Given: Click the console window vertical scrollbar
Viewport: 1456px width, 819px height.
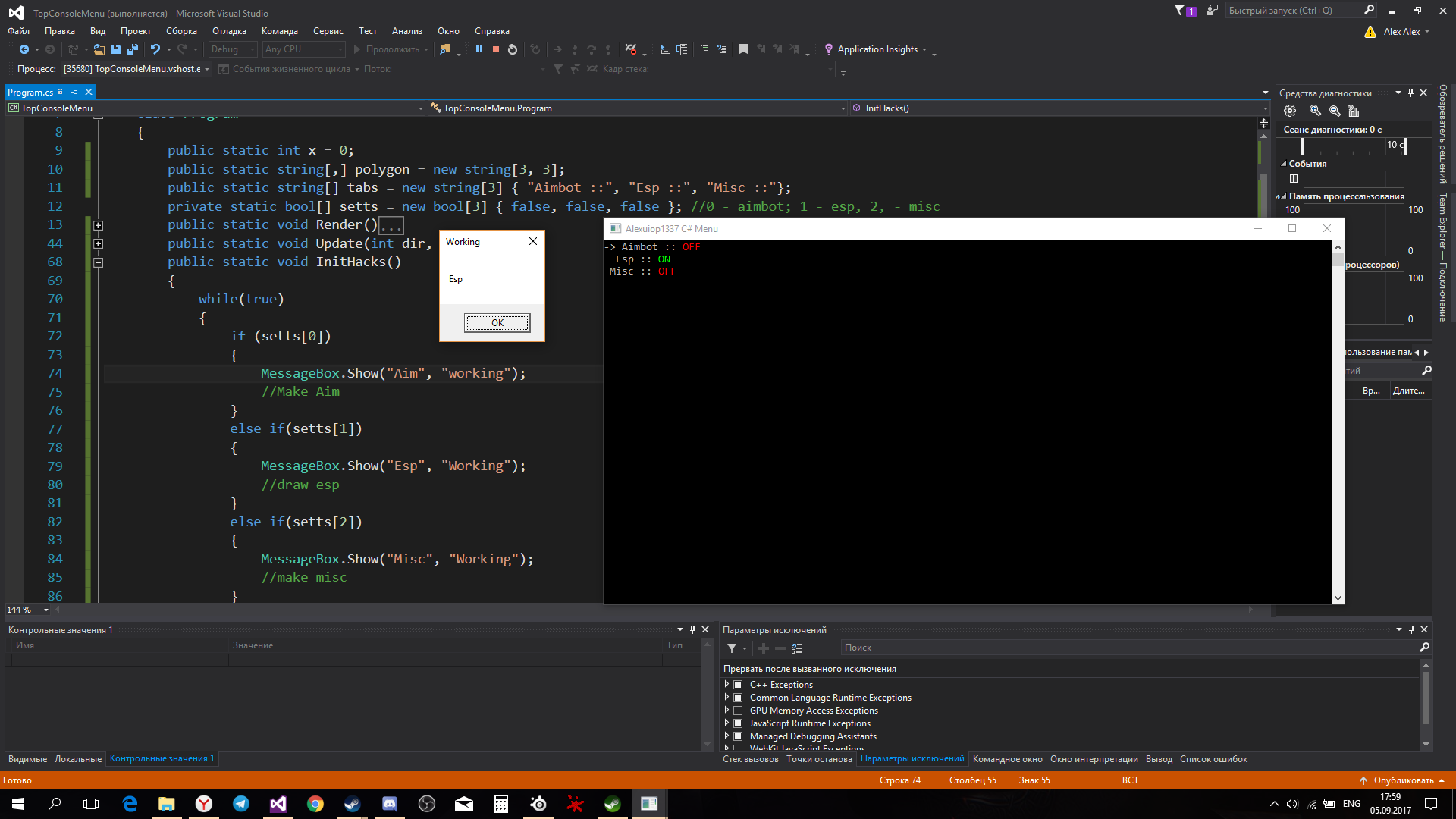Looking at the screenshot, I should coord(1338,422).
